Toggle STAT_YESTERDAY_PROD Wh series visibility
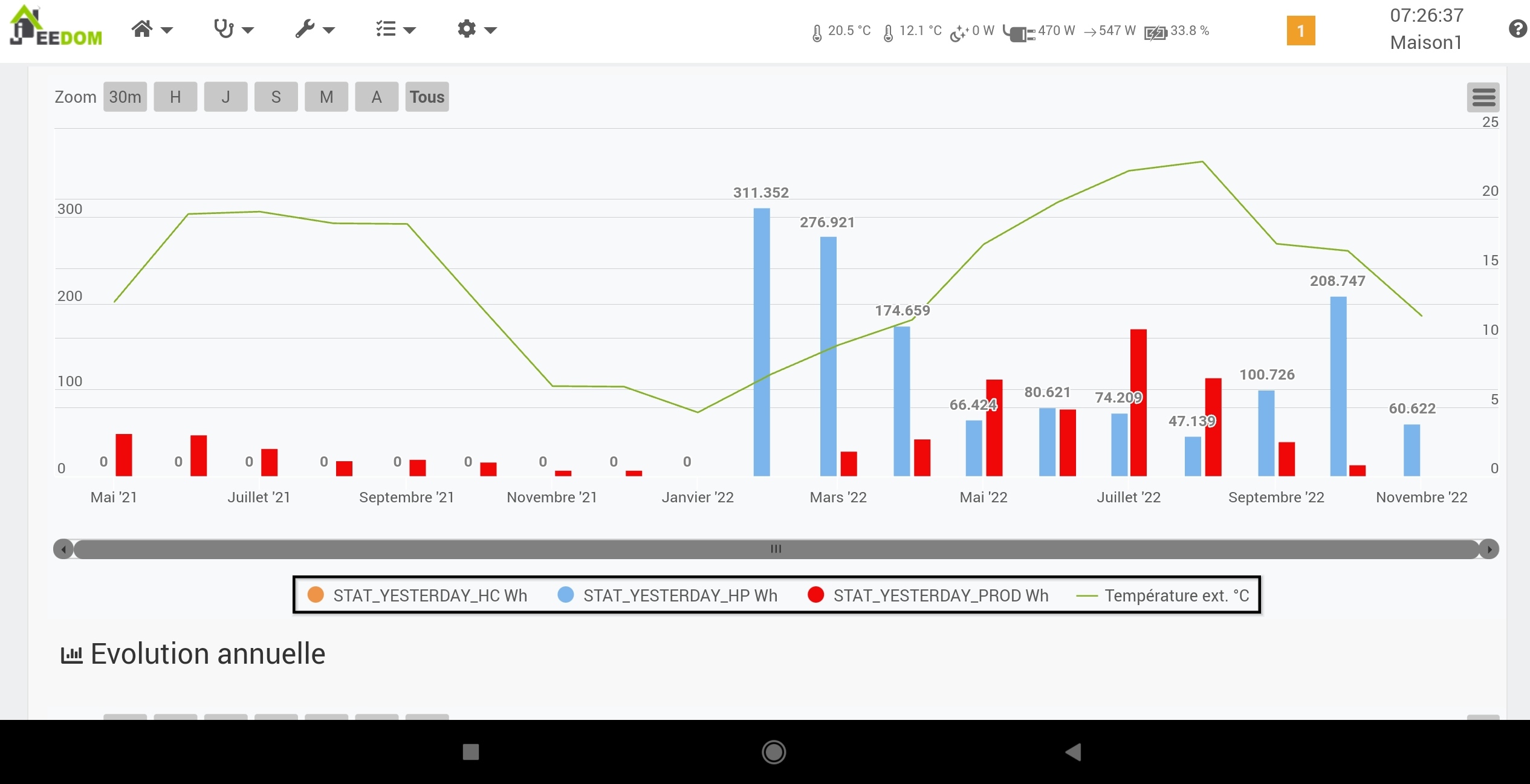Image resolution: width=1530 pixels, height=784 pixels. click(x=928, y=595)
